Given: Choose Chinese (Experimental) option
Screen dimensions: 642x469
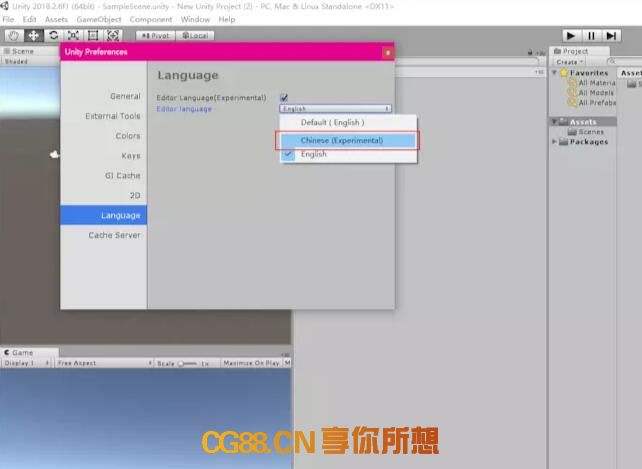Looking at the screenshot, I should point(348,140).
